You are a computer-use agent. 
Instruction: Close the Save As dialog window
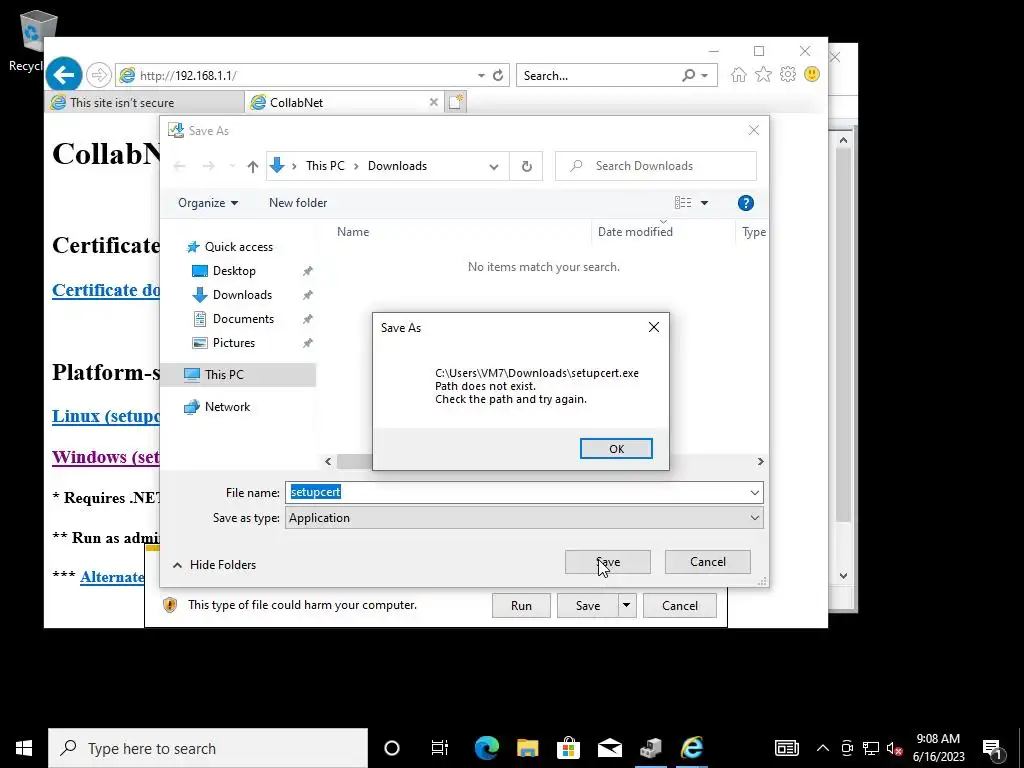[x=754, y=130]
